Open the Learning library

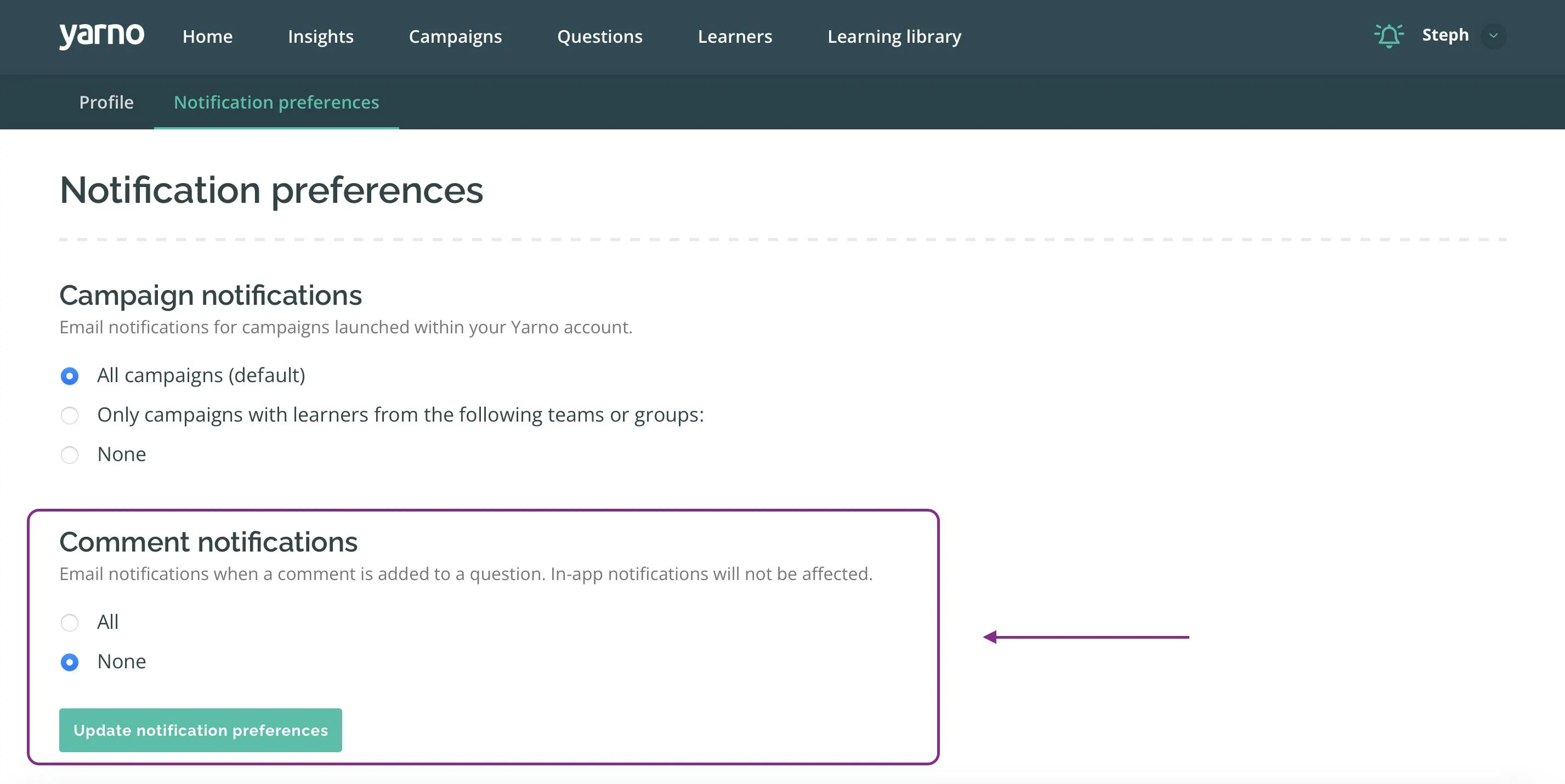tap(894, 36)
